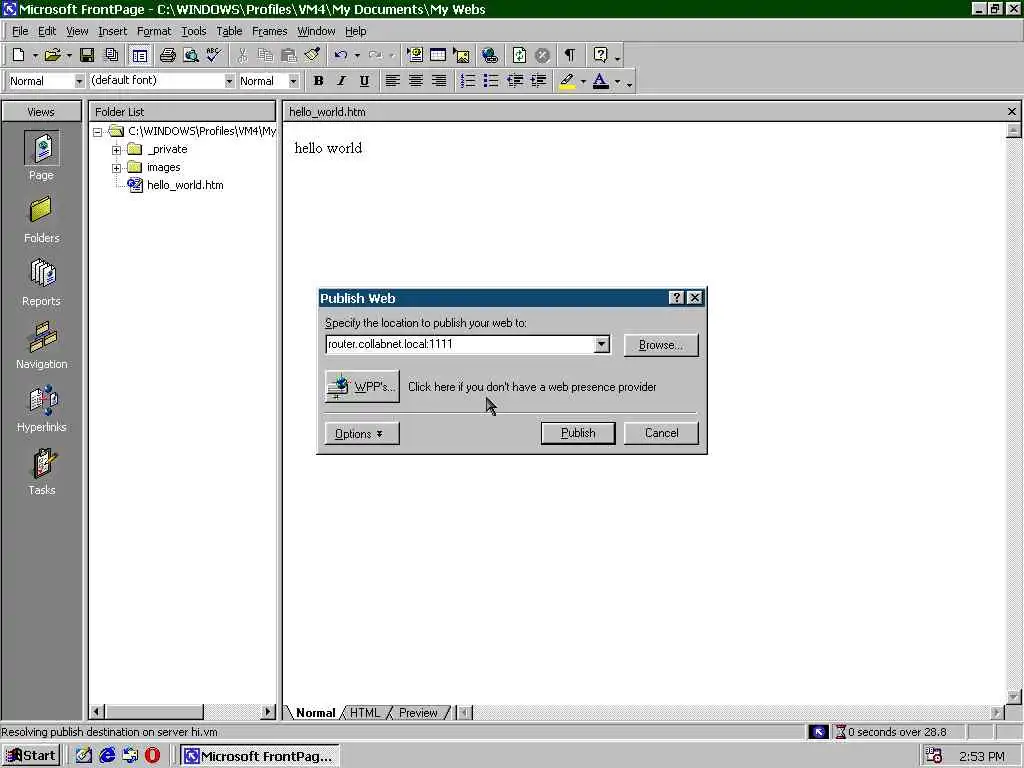Click the Options button

click(x=362, y=434)
